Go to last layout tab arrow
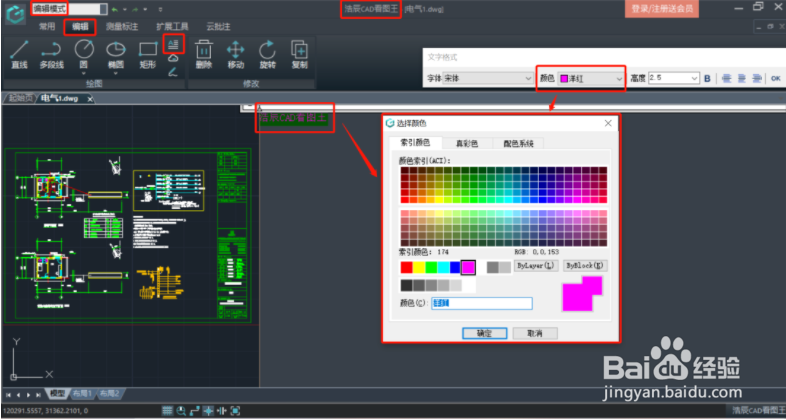This screenshot has height=420, width=786. pyautogui.click(x=38, y=395)
